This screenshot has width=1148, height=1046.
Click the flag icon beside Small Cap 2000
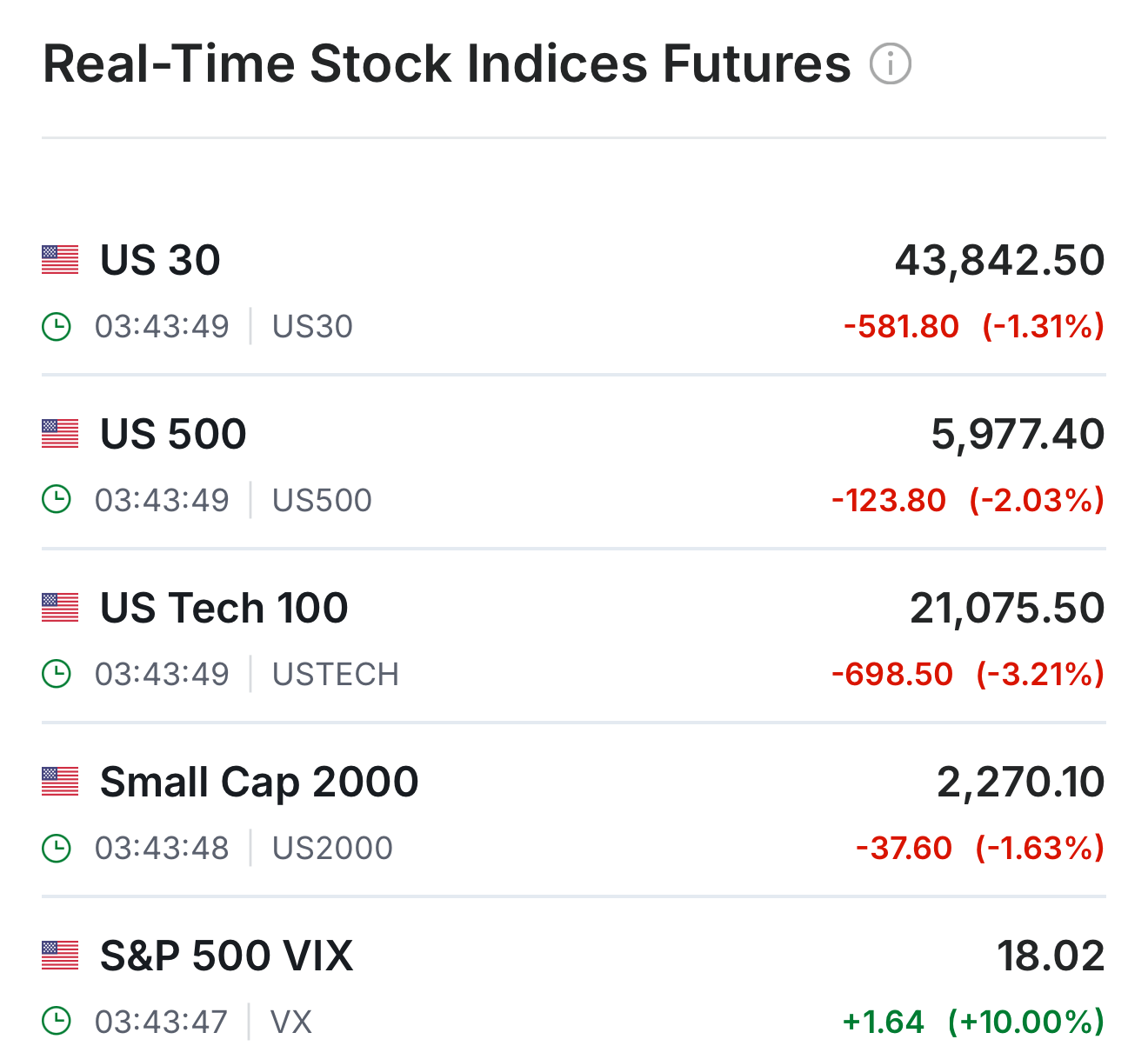click(x=60, y=782)
